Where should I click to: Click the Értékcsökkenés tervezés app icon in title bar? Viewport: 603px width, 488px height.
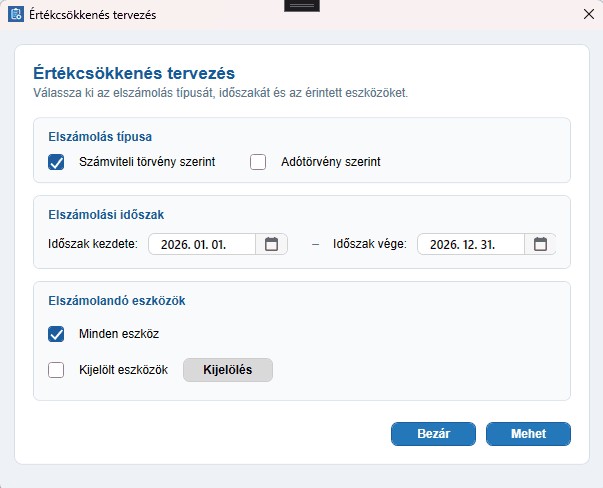[x=16, y=15]
